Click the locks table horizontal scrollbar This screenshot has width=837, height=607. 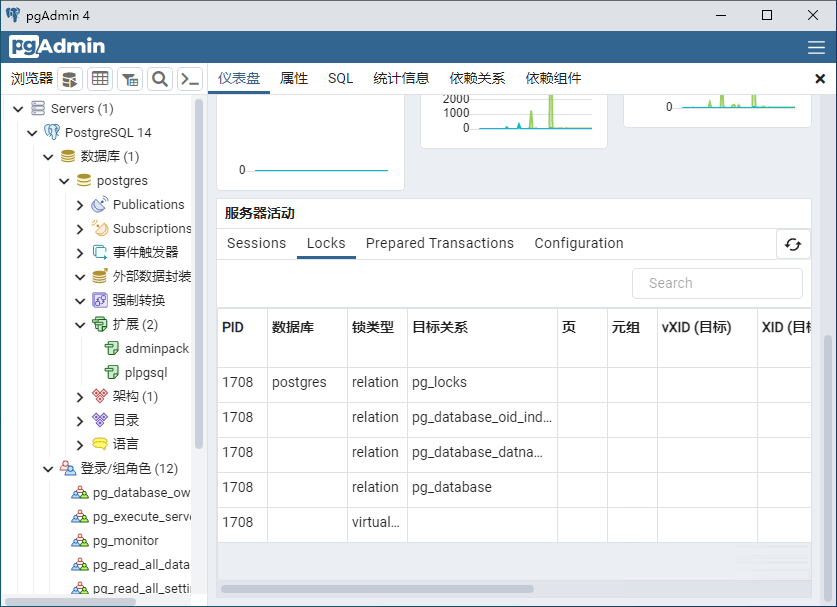(x=377, y=589)
